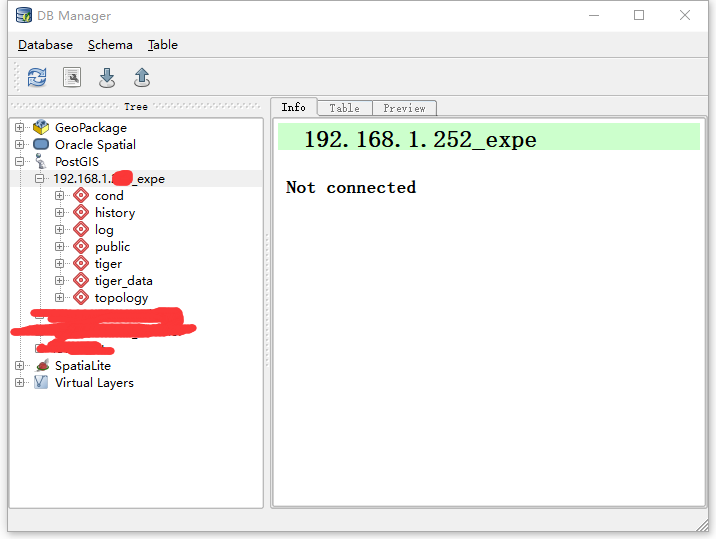
Task: Click the log schema icon
Action: point(81,229)
